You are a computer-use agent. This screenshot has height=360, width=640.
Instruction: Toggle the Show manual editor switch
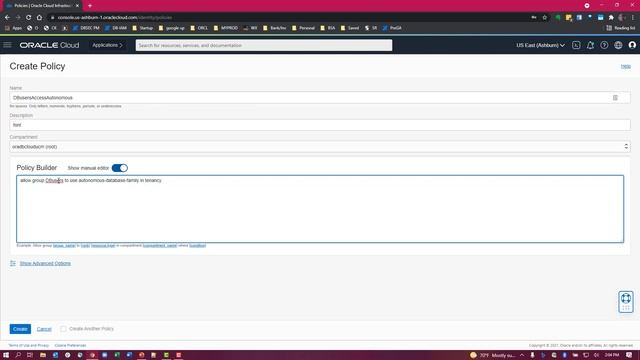[x=120, y=168]
